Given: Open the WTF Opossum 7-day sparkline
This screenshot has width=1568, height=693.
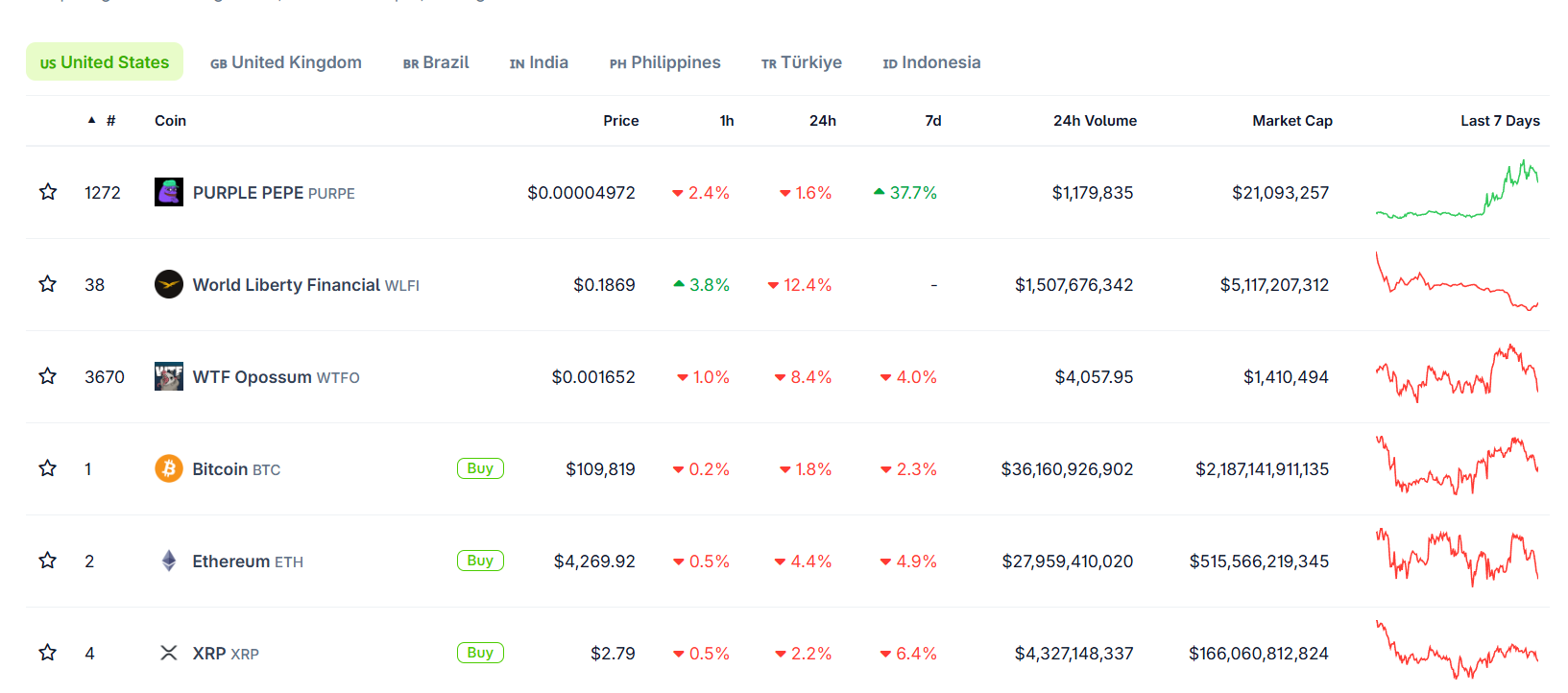Looking at the screenshot, I should tap(1457, 373).
